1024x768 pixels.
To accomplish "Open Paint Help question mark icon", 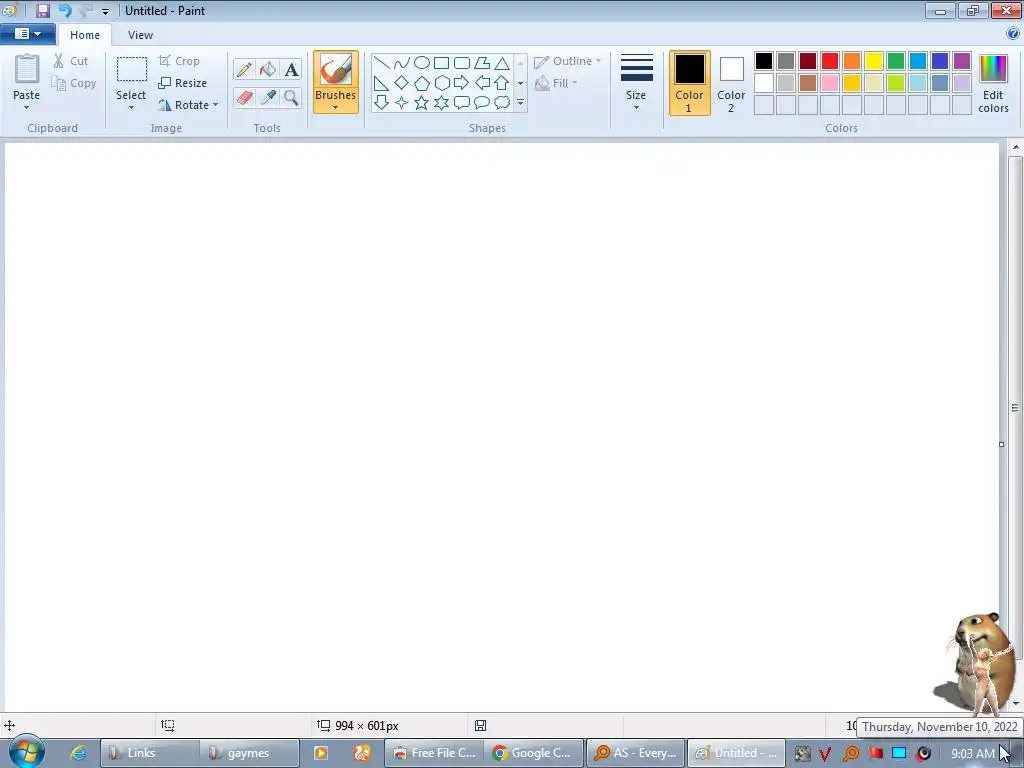I will [x=1013, y=33].
